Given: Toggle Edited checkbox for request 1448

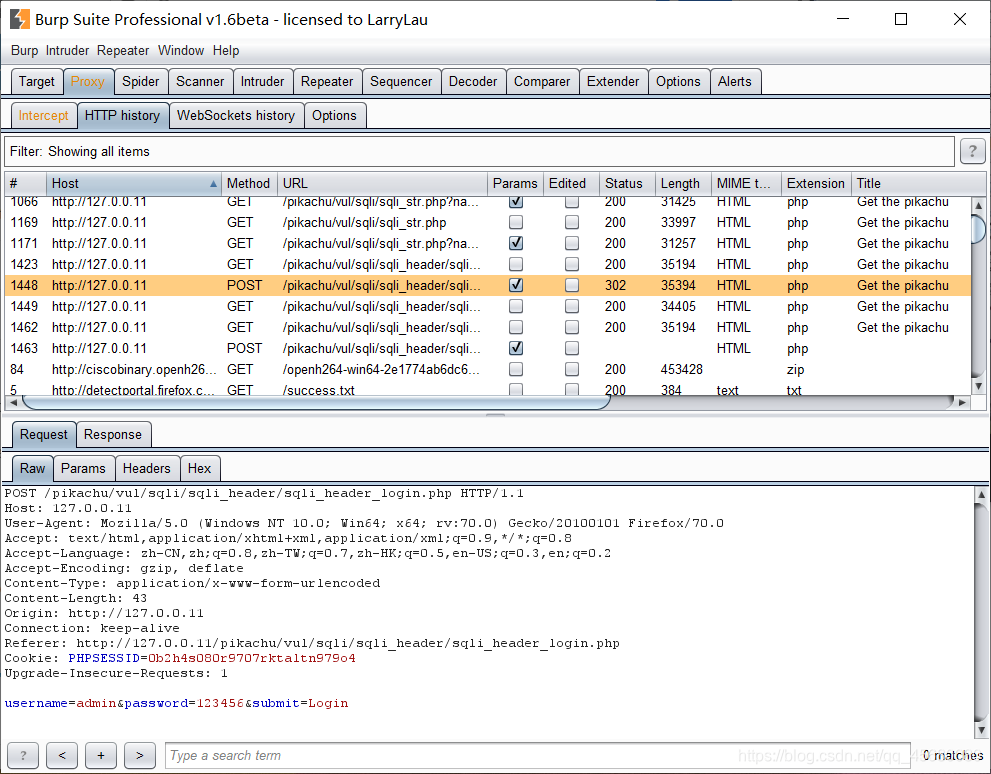Looking at the screenshot, I should pos(572,285).
